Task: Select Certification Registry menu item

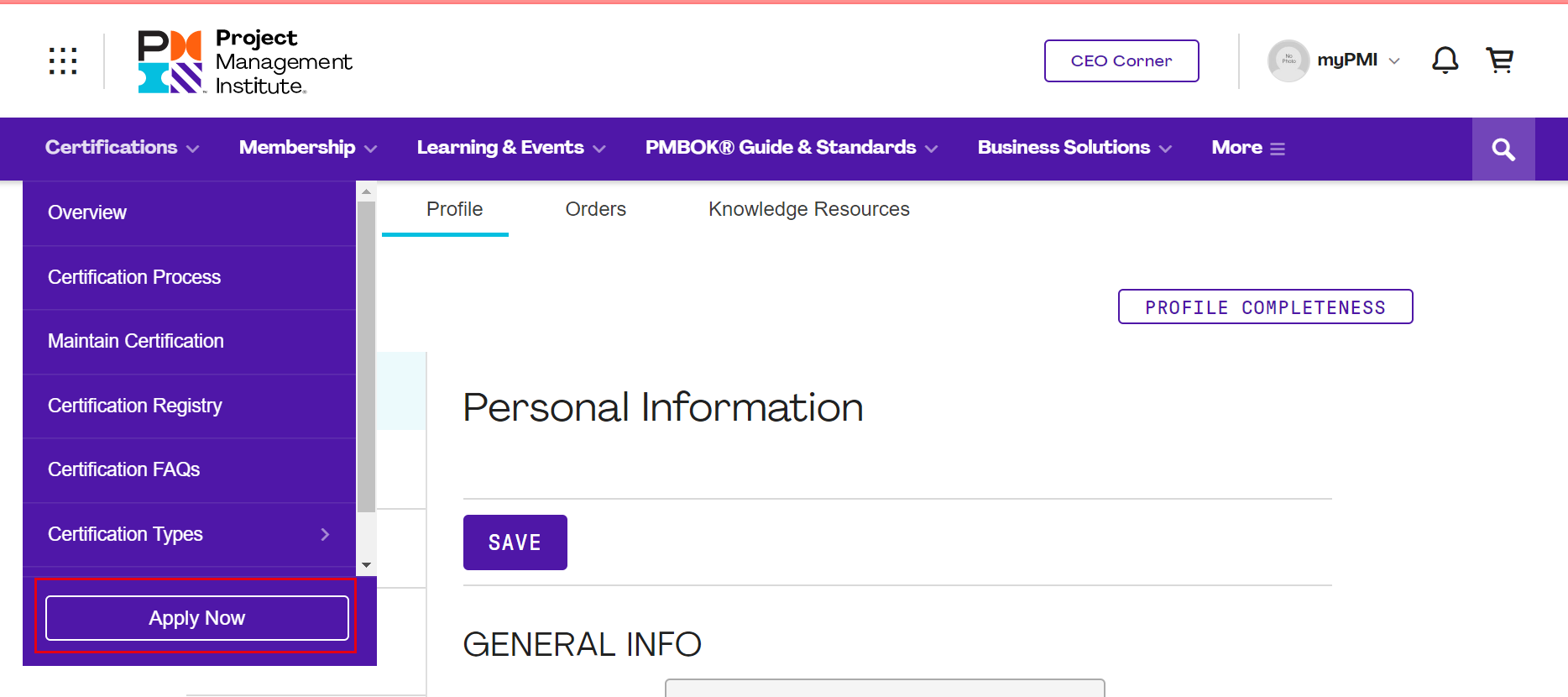Action: coord(135,406)
